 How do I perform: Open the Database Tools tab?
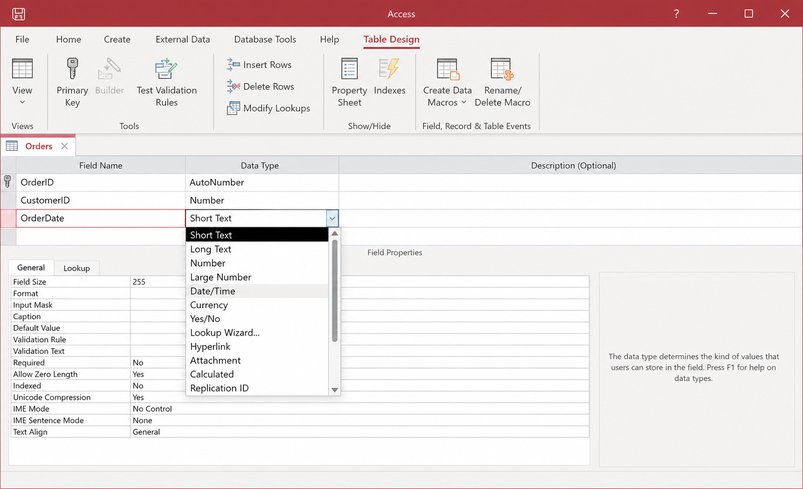click(265, 39)
